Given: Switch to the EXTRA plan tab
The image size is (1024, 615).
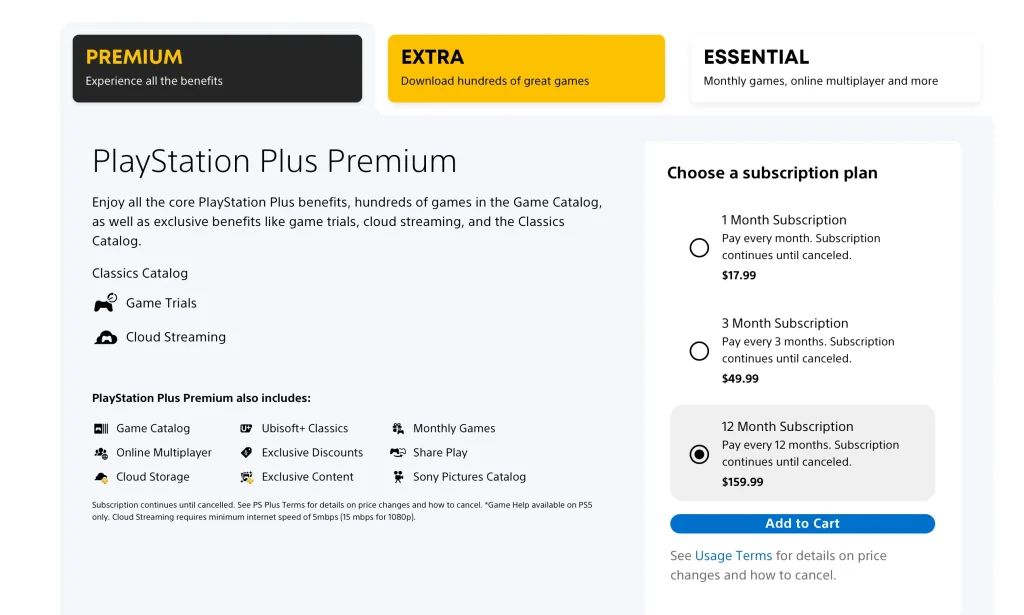Looking at the screenshot, I should [x=526, y=67].
